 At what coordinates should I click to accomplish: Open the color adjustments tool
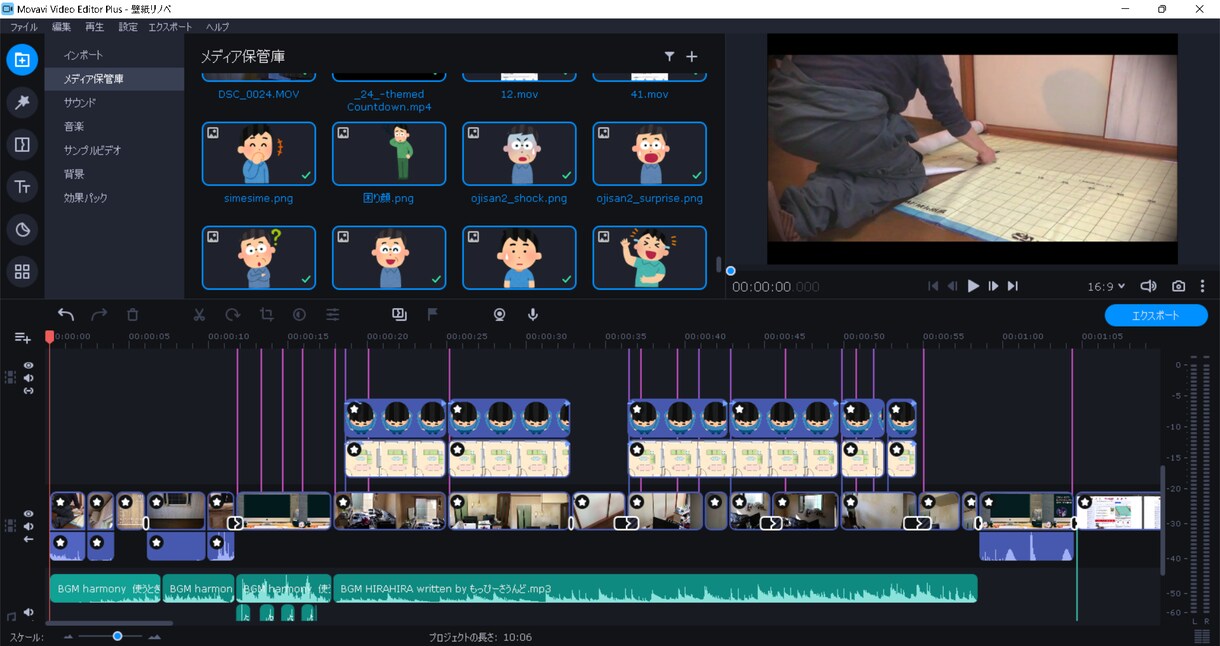[x=299, y=314]
